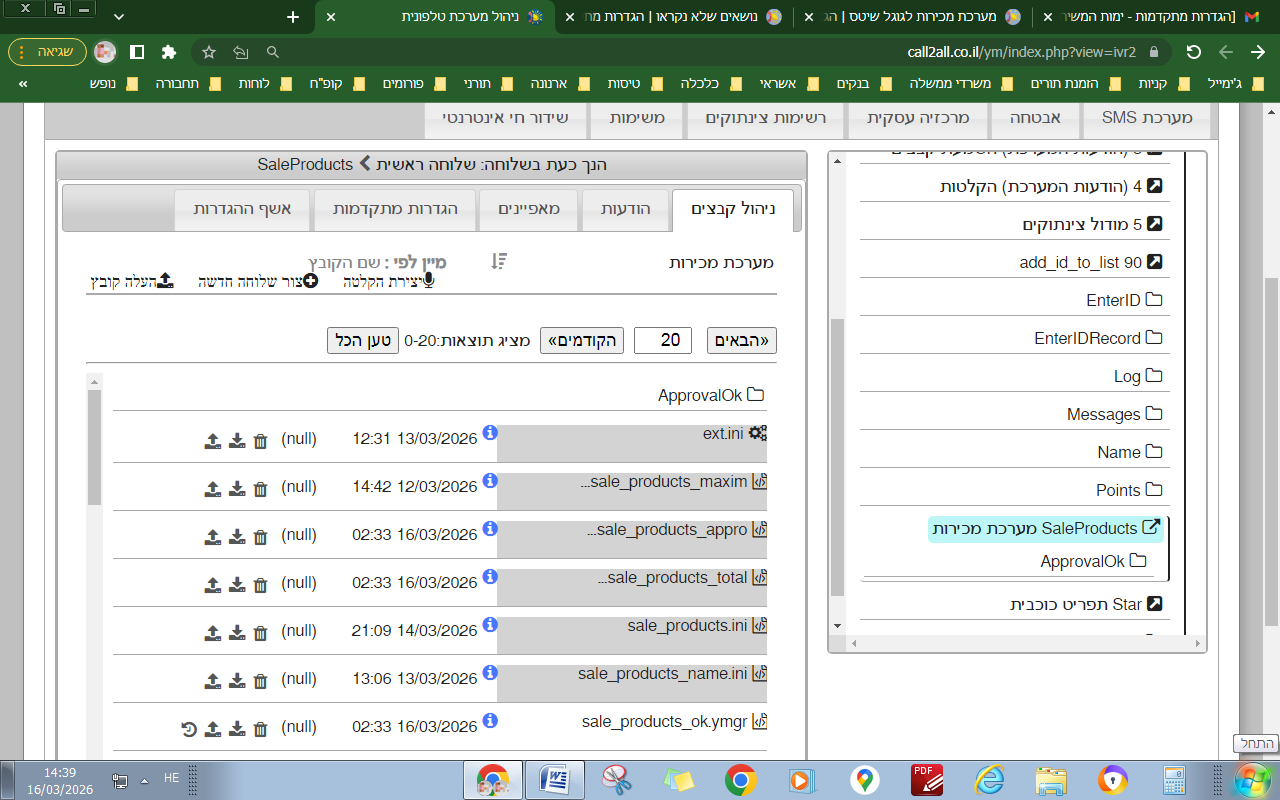Click the microphone יצירת הקלטה recording option
Screen dimensions: 1280x800
(429, 281)
